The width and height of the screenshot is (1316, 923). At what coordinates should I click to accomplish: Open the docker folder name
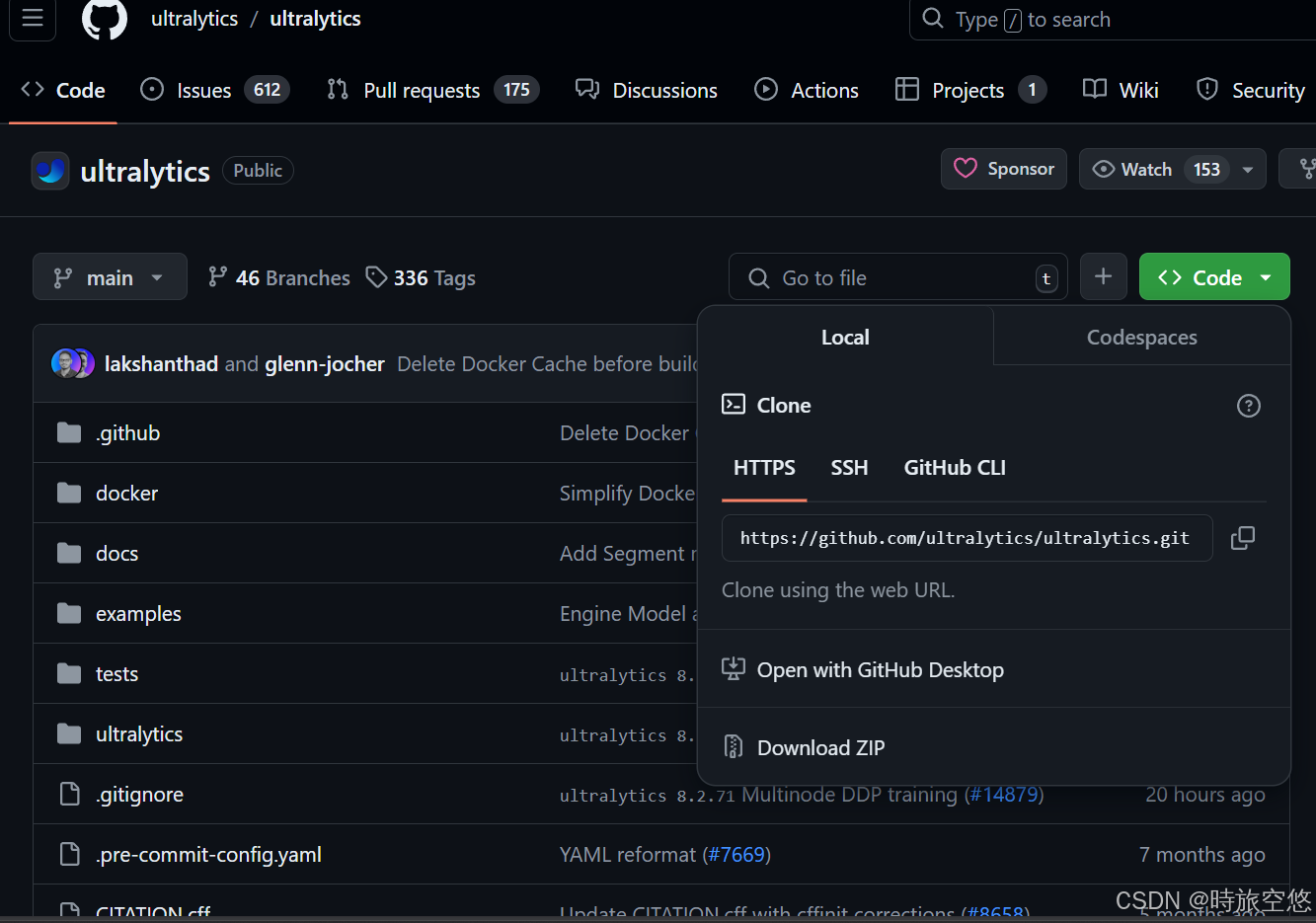[x=126, y=493]
